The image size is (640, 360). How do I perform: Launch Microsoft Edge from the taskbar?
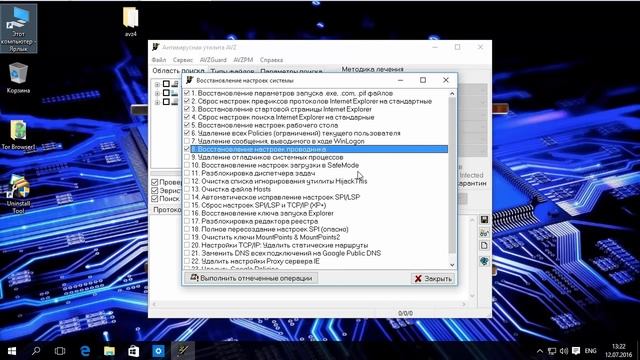[x=85, y=351]
